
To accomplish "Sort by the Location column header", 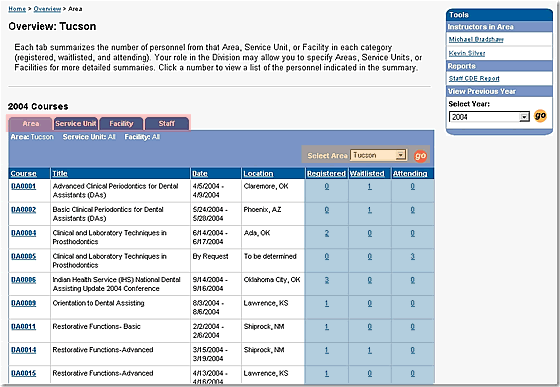I will pyautogui.click(x=258, y=174).
